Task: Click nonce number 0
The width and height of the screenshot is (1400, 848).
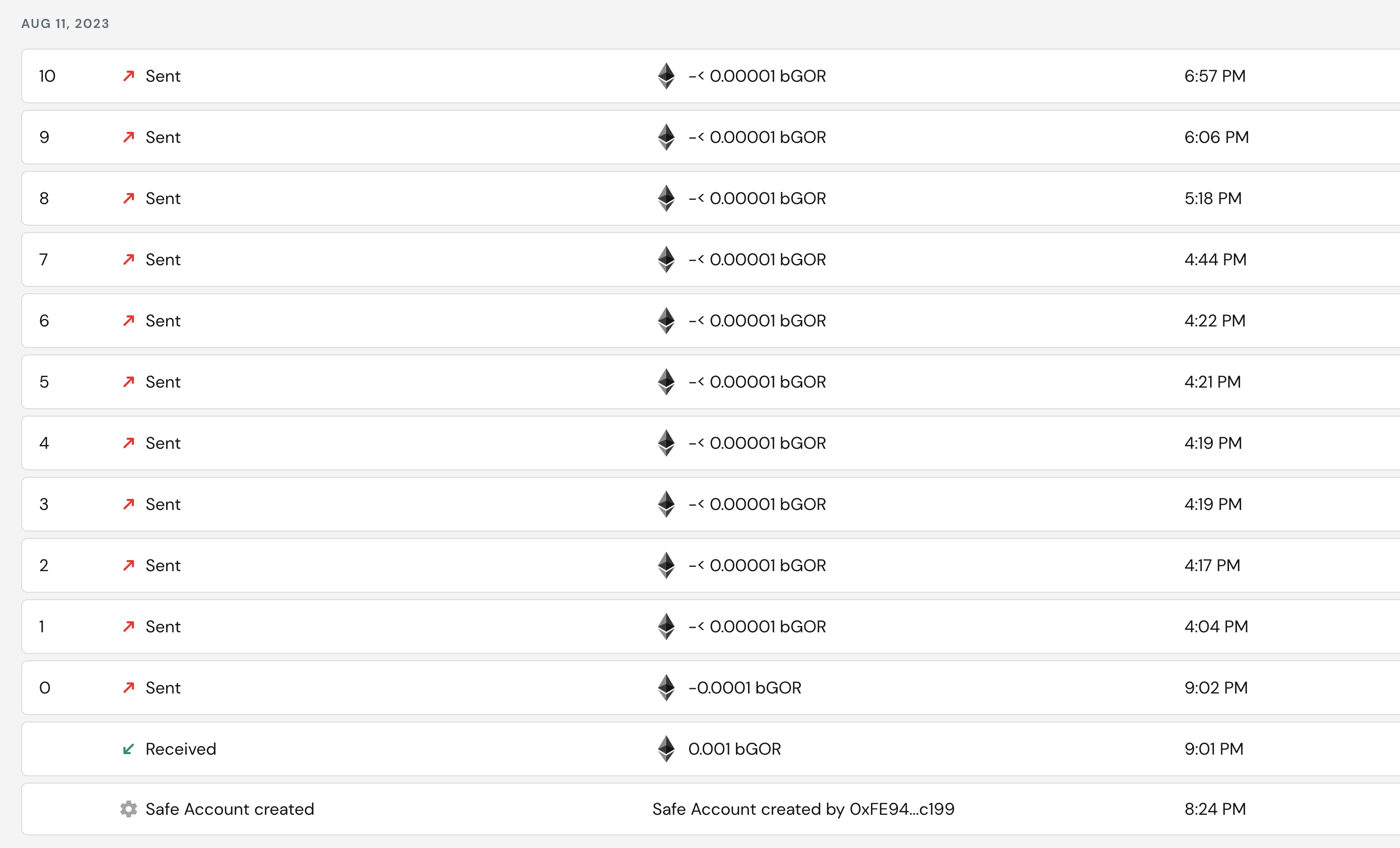Action: [x=44, y=688]
